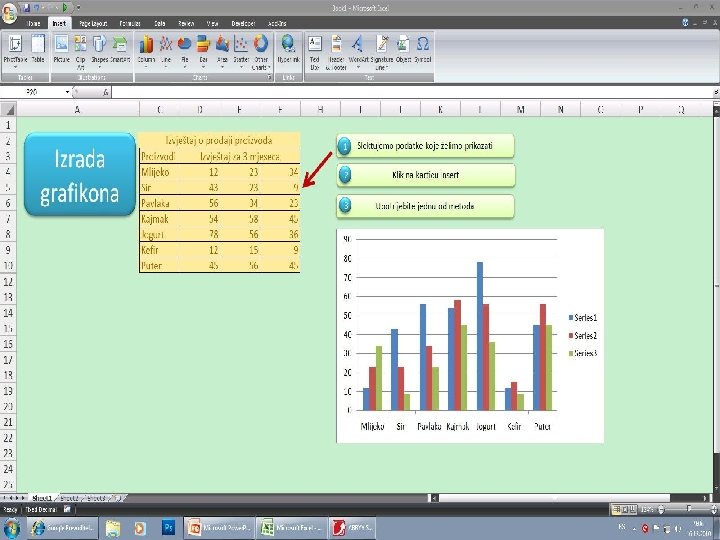The image size is (720, 540).
Task: Insert a SmartArt graphic
Action: point(120,49)
